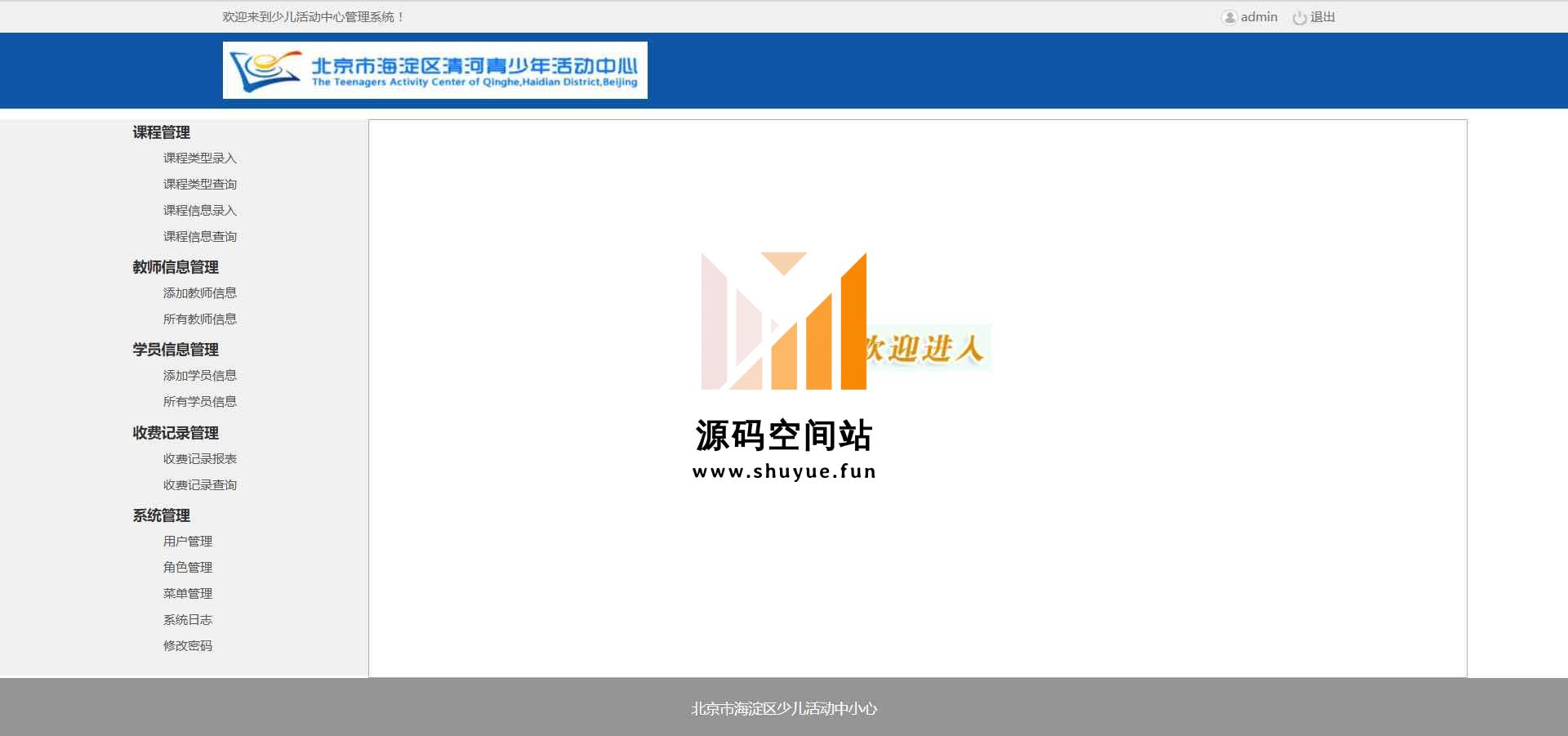This screenshot has height=736, width=1568.
Task: Click the power icon beside 退出
Action: tap(1299, 17)
